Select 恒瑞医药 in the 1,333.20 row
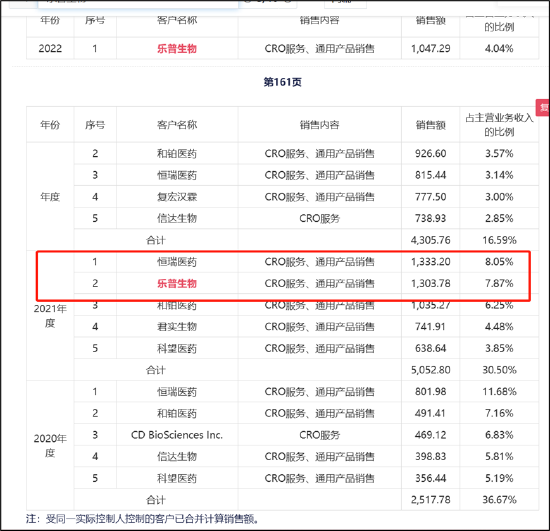This screenshot has width=550, height=531. pyautogui.click(x=177, y=262)
